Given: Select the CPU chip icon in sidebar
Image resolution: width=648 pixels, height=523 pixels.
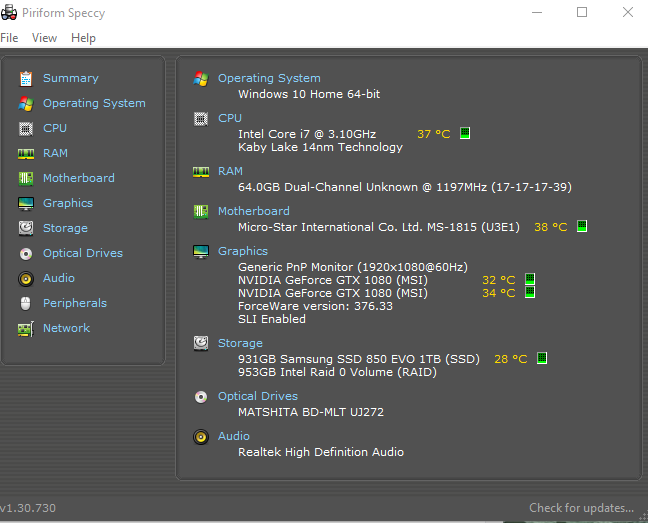Looking at the screenshot, I should (x=25, y=128).
